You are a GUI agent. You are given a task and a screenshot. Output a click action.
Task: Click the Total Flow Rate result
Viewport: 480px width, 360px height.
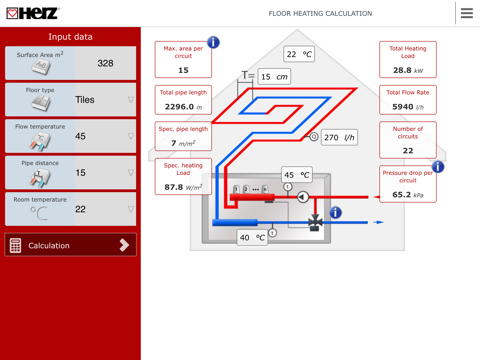pos(408,100)
